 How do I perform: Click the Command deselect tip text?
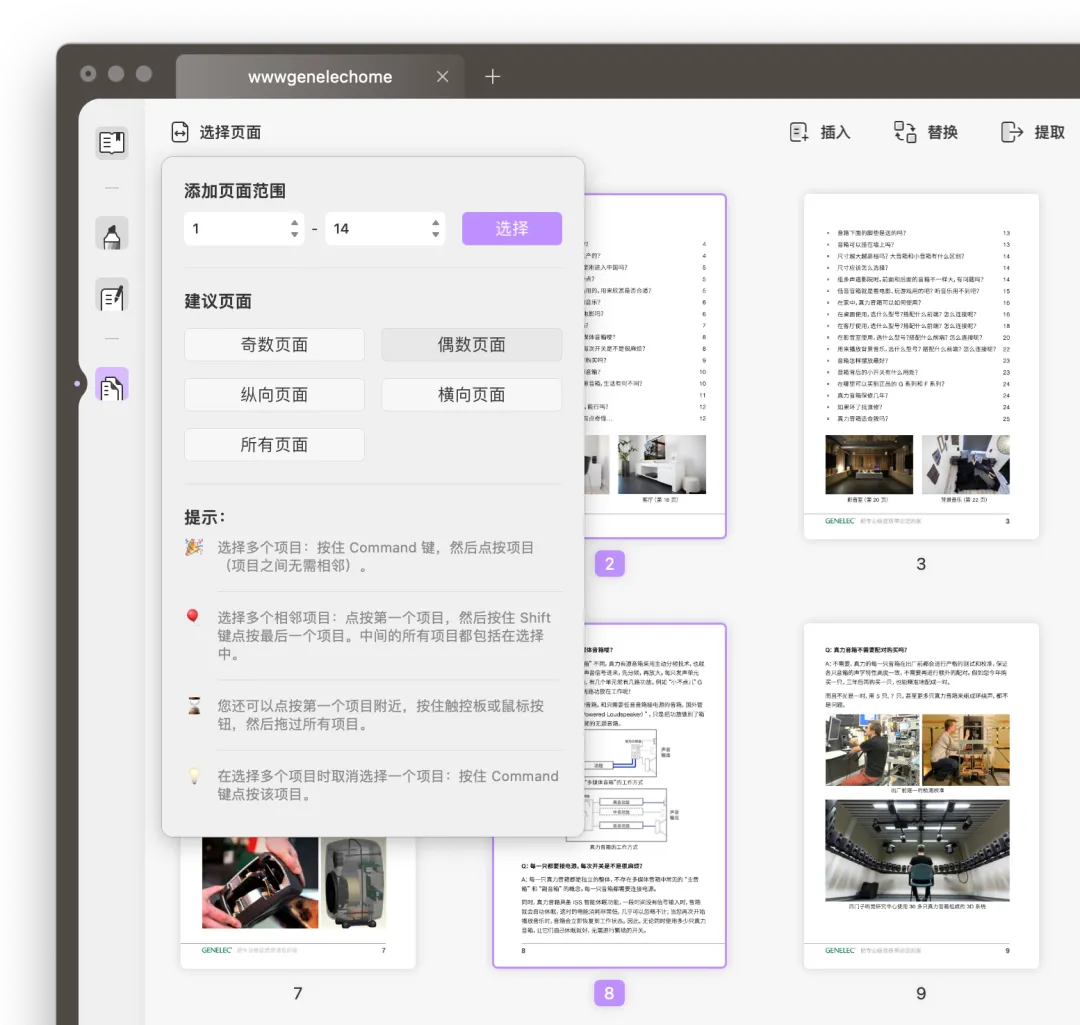click(x=388, y=785)
